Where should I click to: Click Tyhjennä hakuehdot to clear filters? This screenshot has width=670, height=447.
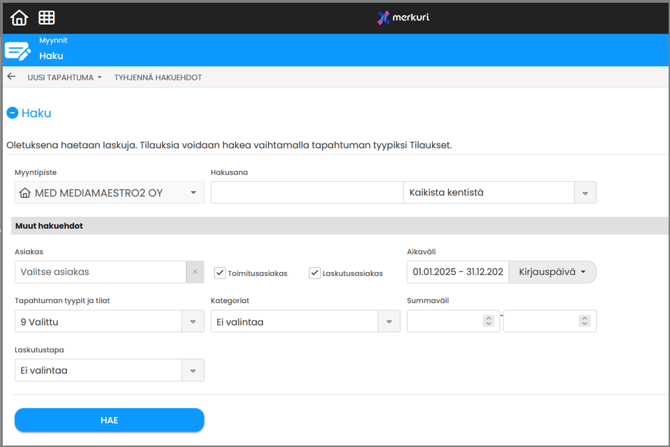tap(158, 77)
